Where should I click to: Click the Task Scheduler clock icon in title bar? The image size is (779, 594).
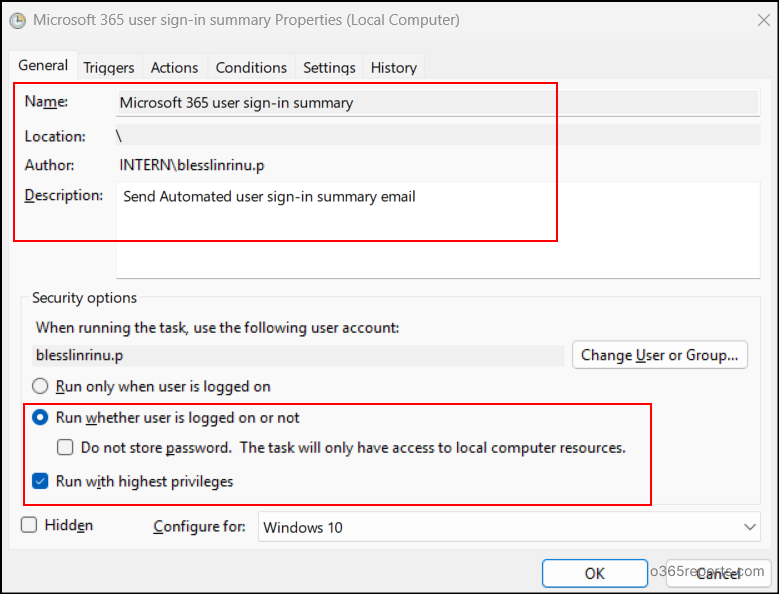(17, 19)
